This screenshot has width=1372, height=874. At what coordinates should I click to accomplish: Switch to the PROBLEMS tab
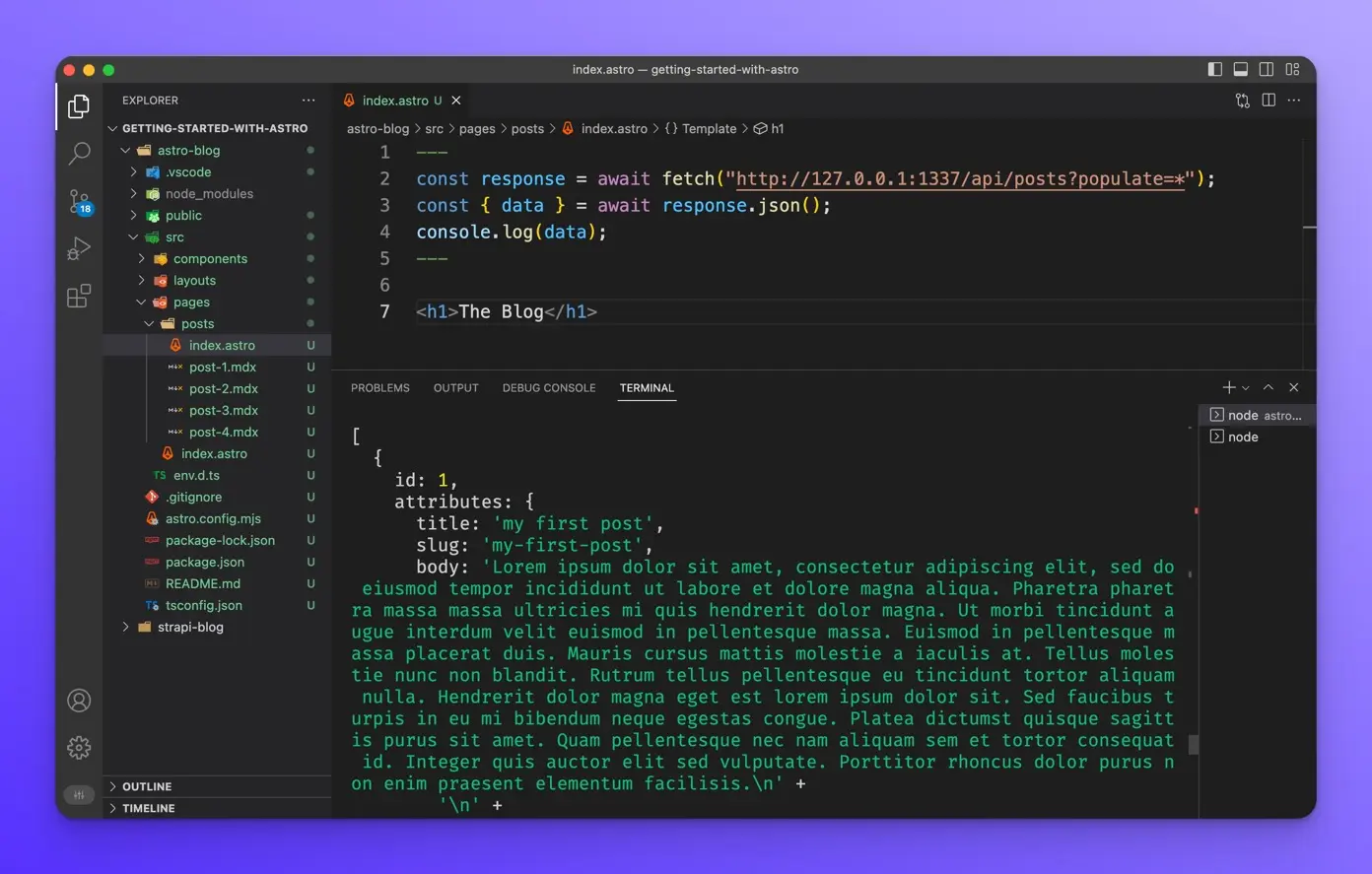coord(380,388)
